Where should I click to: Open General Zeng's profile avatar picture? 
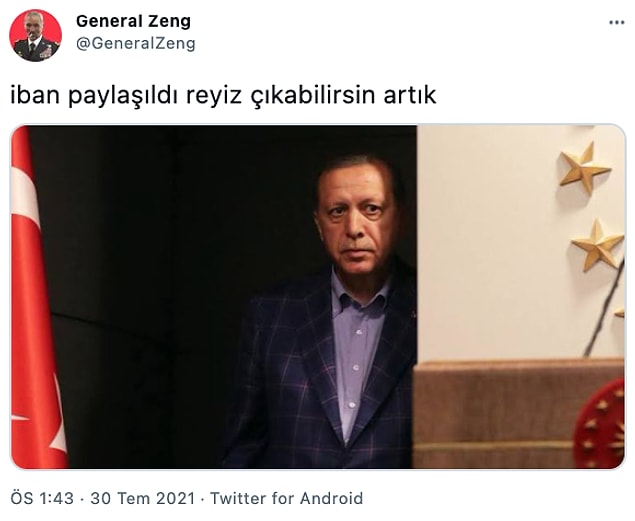point(36,36)
